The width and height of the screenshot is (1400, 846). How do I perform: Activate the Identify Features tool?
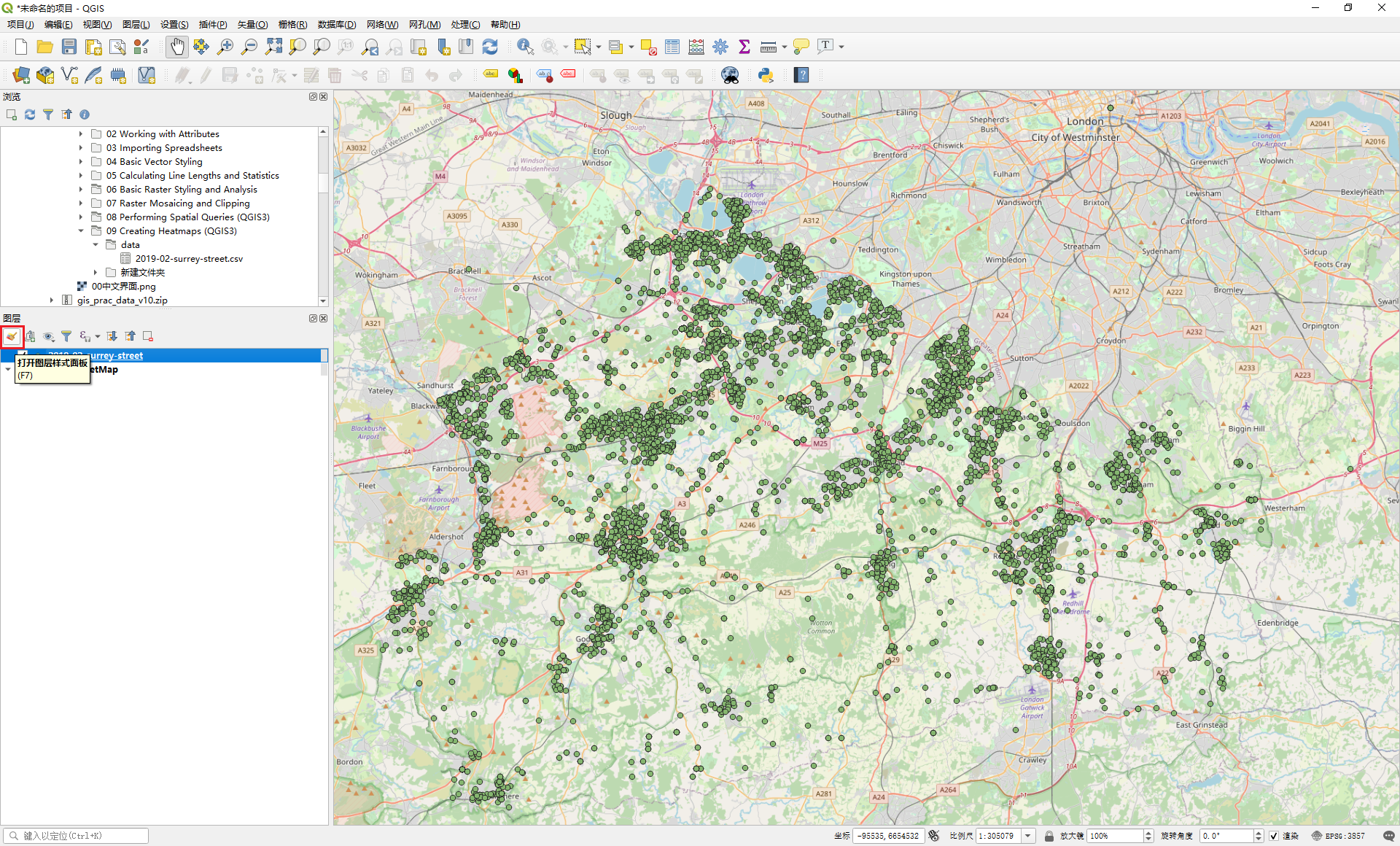point(524,47)
